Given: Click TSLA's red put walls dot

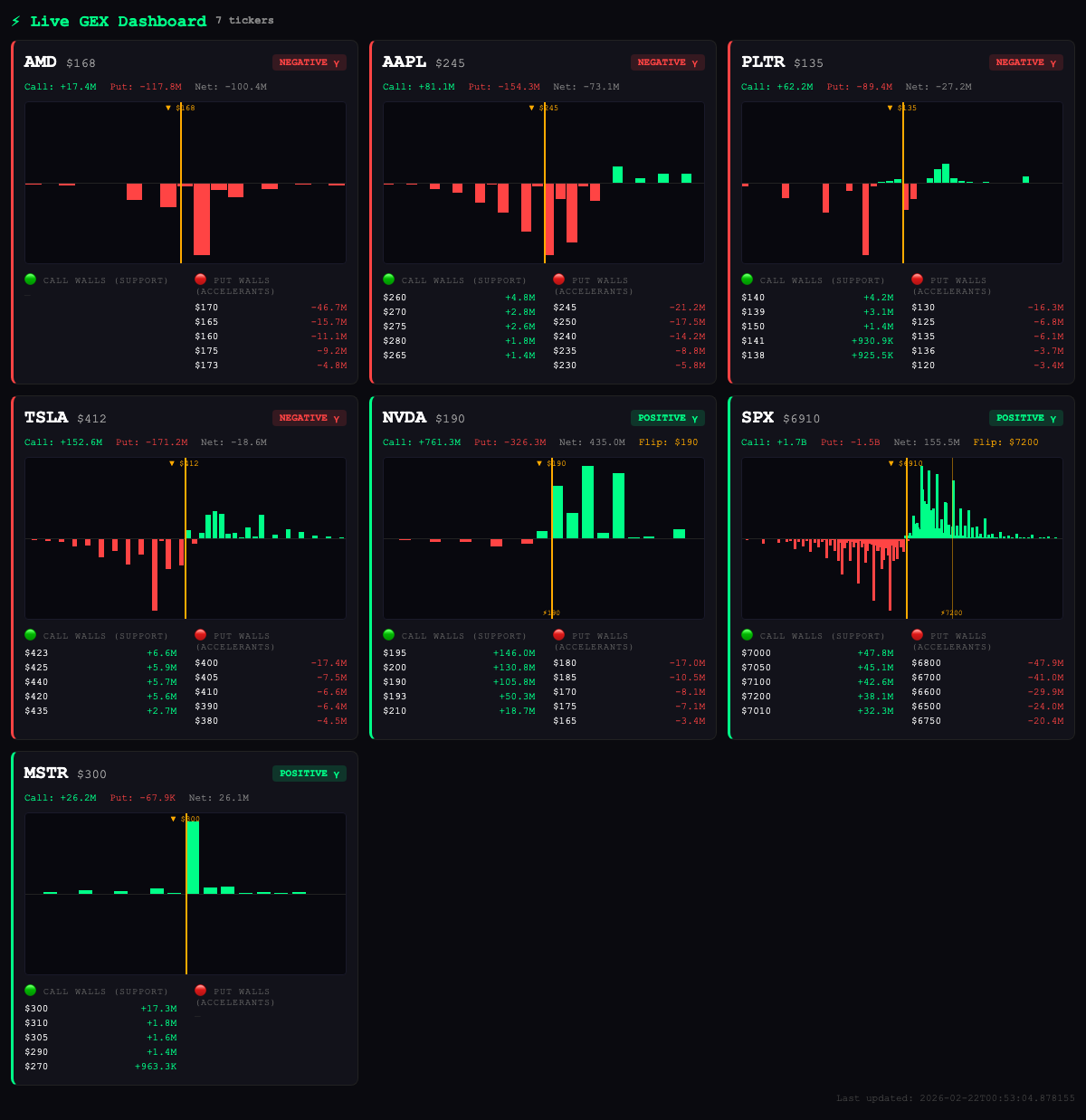Looking at the screenshot, I should [201, 635].
